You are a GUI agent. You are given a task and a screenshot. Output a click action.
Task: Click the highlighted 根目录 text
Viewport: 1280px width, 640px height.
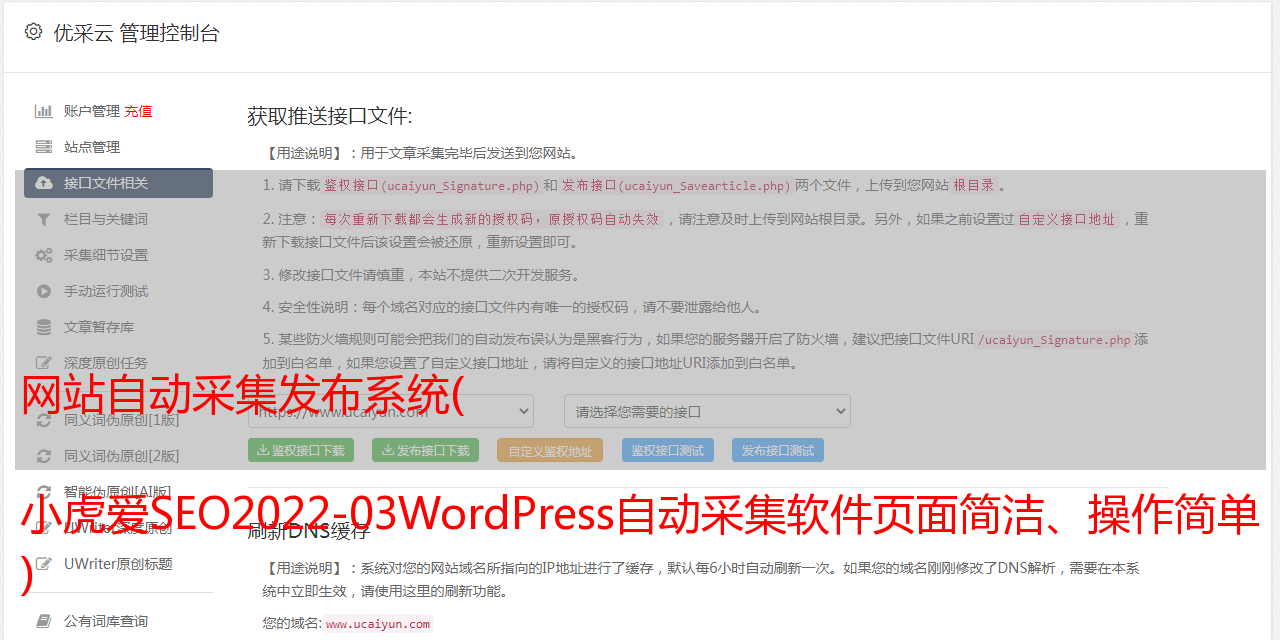click(x=974, y=185)
